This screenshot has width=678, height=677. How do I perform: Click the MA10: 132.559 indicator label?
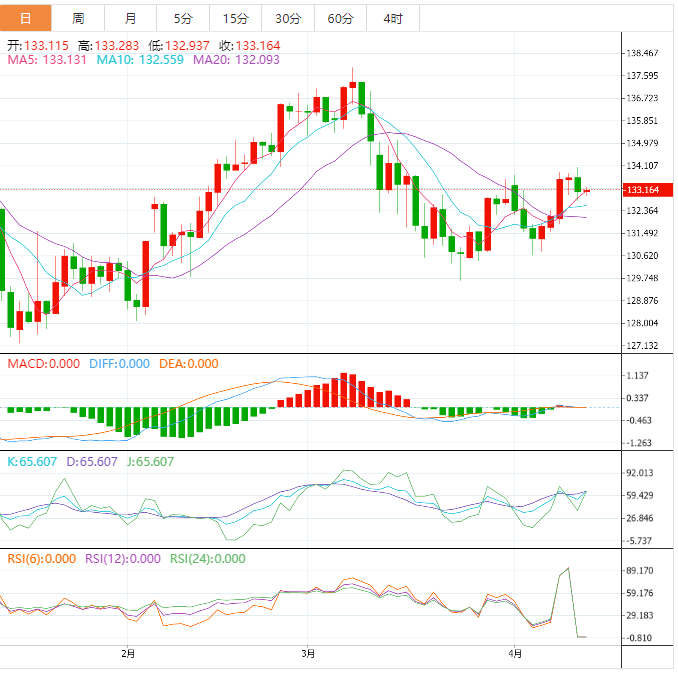139,60
